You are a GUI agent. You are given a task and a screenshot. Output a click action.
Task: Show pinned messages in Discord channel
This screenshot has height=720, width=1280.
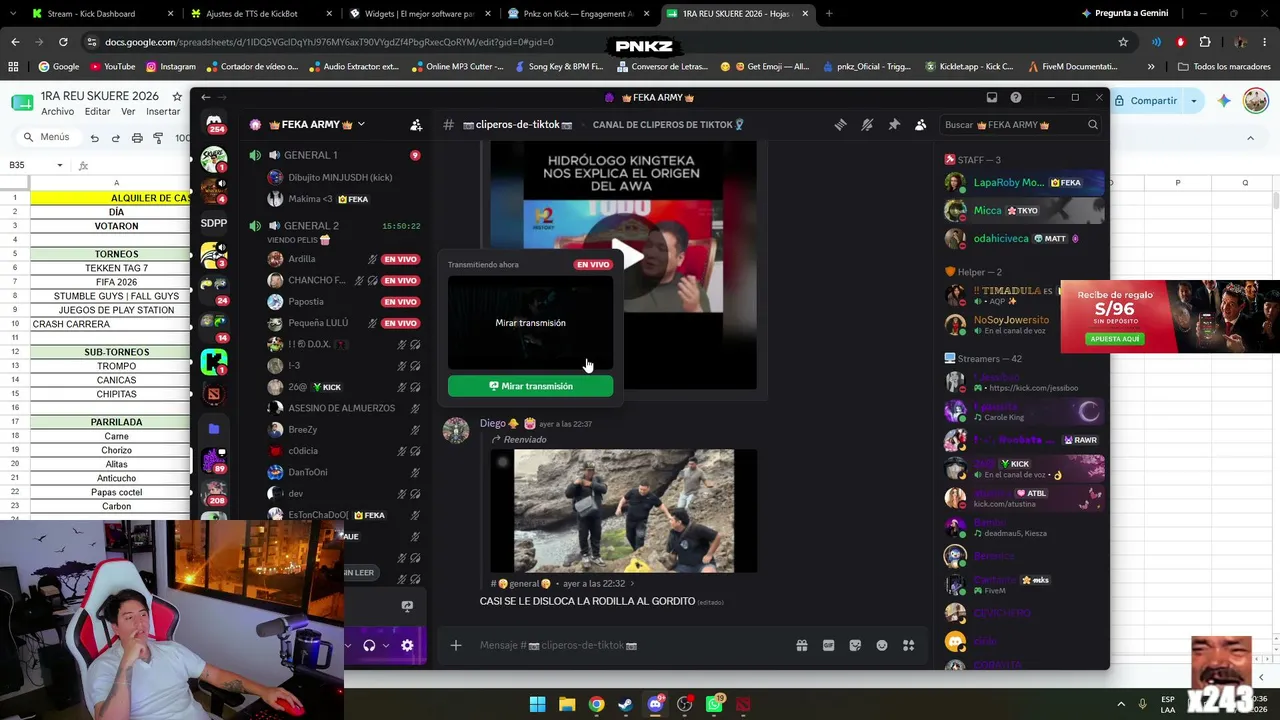894,125
